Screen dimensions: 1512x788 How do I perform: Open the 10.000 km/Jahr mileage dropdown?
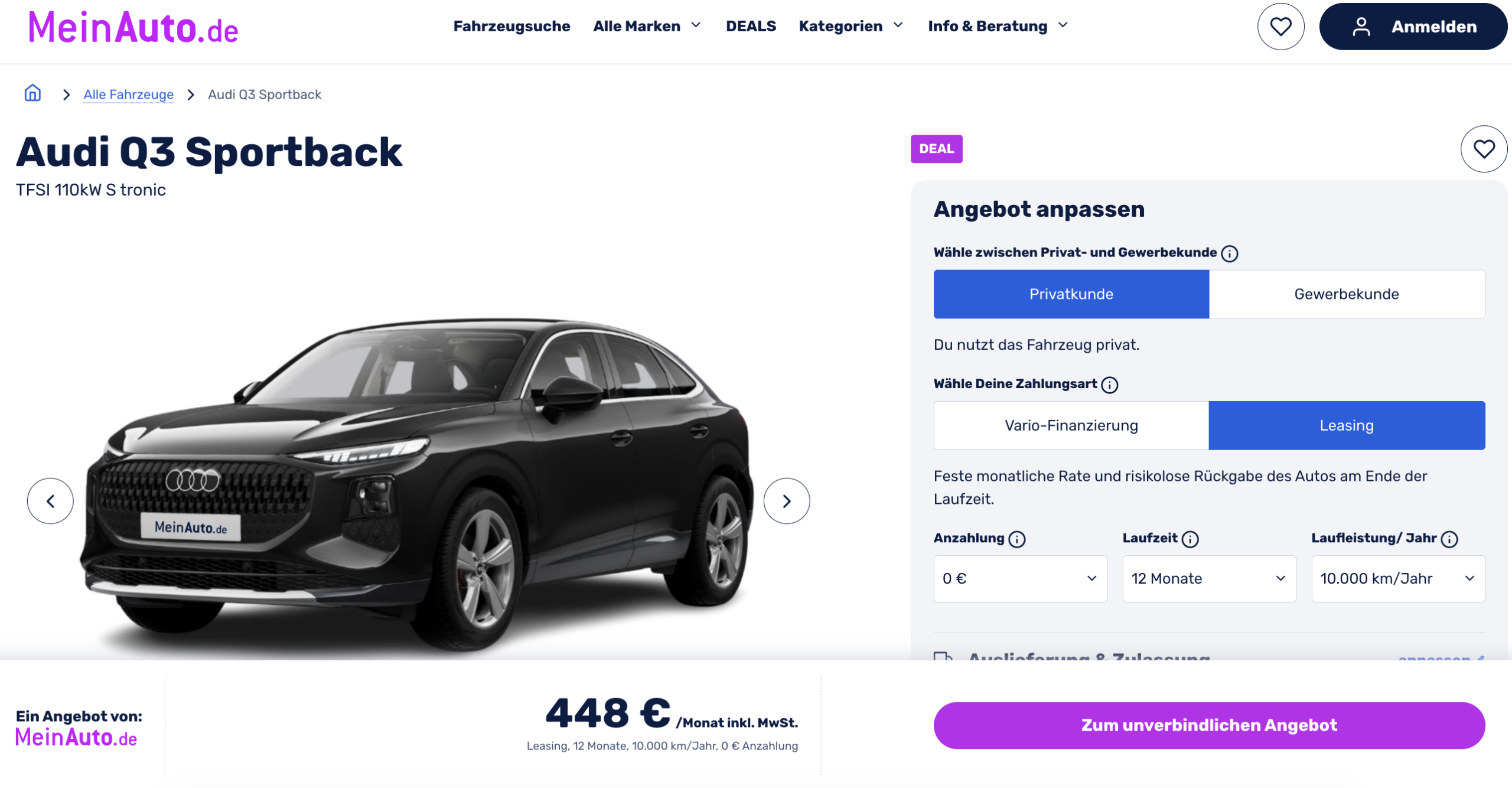click(1398, 579)
